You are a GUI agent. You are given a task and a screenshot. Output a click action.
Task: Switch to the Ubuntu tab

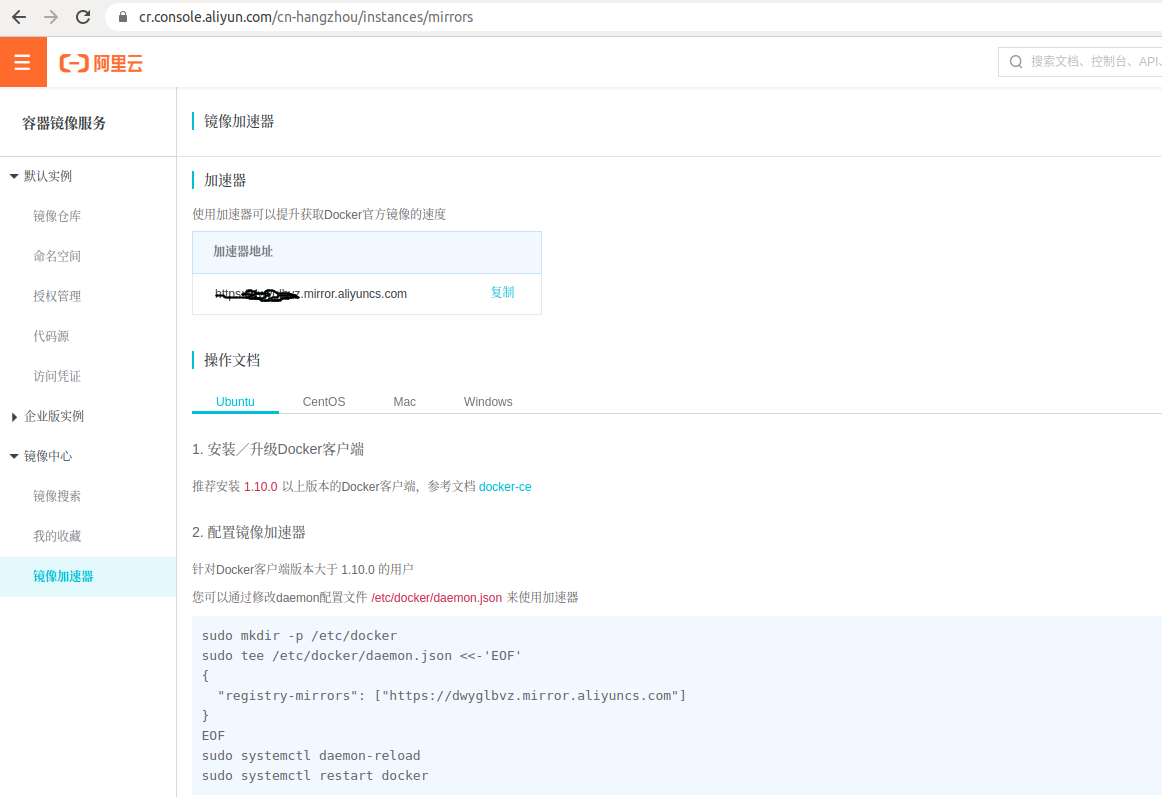[235, 402]
